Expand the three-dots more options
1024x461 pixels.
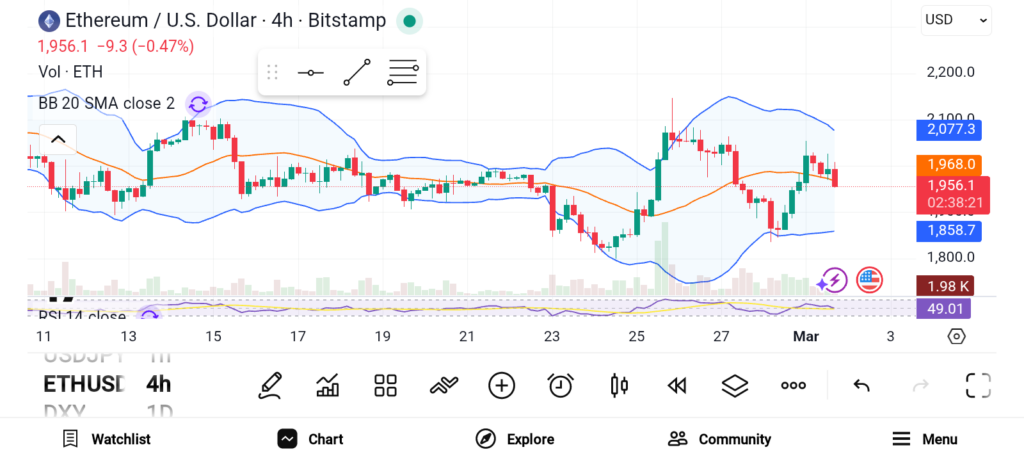(x=793, y=385)
